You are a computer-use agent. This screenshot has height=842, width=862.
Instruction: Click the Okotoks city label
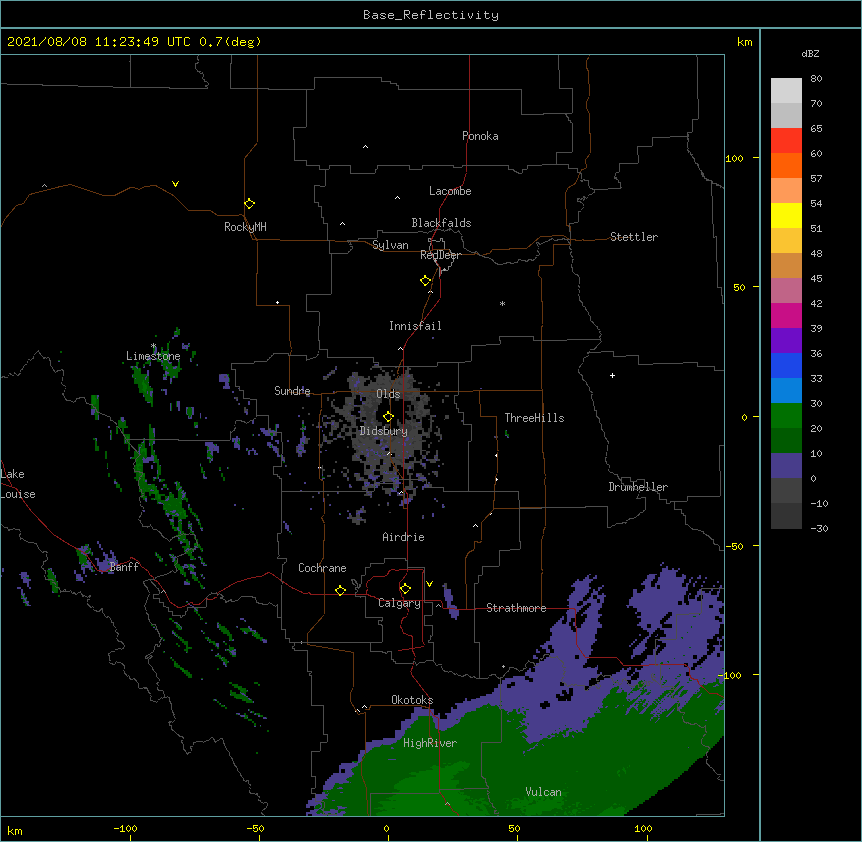coord(412,700)
